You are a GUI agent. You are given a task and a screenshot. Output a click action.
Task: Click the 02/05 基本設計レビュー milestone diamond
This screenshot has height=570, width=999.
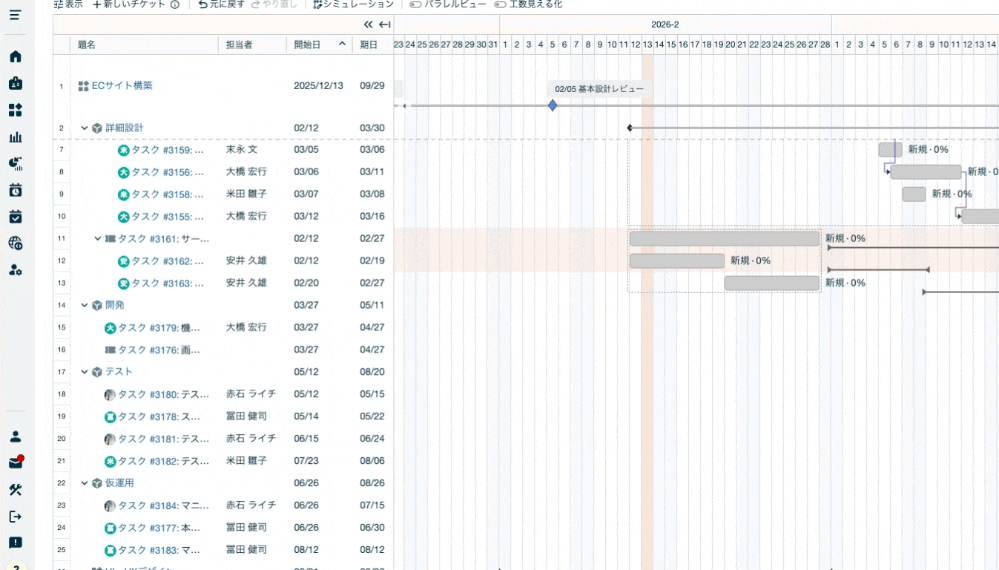point(552,105)
